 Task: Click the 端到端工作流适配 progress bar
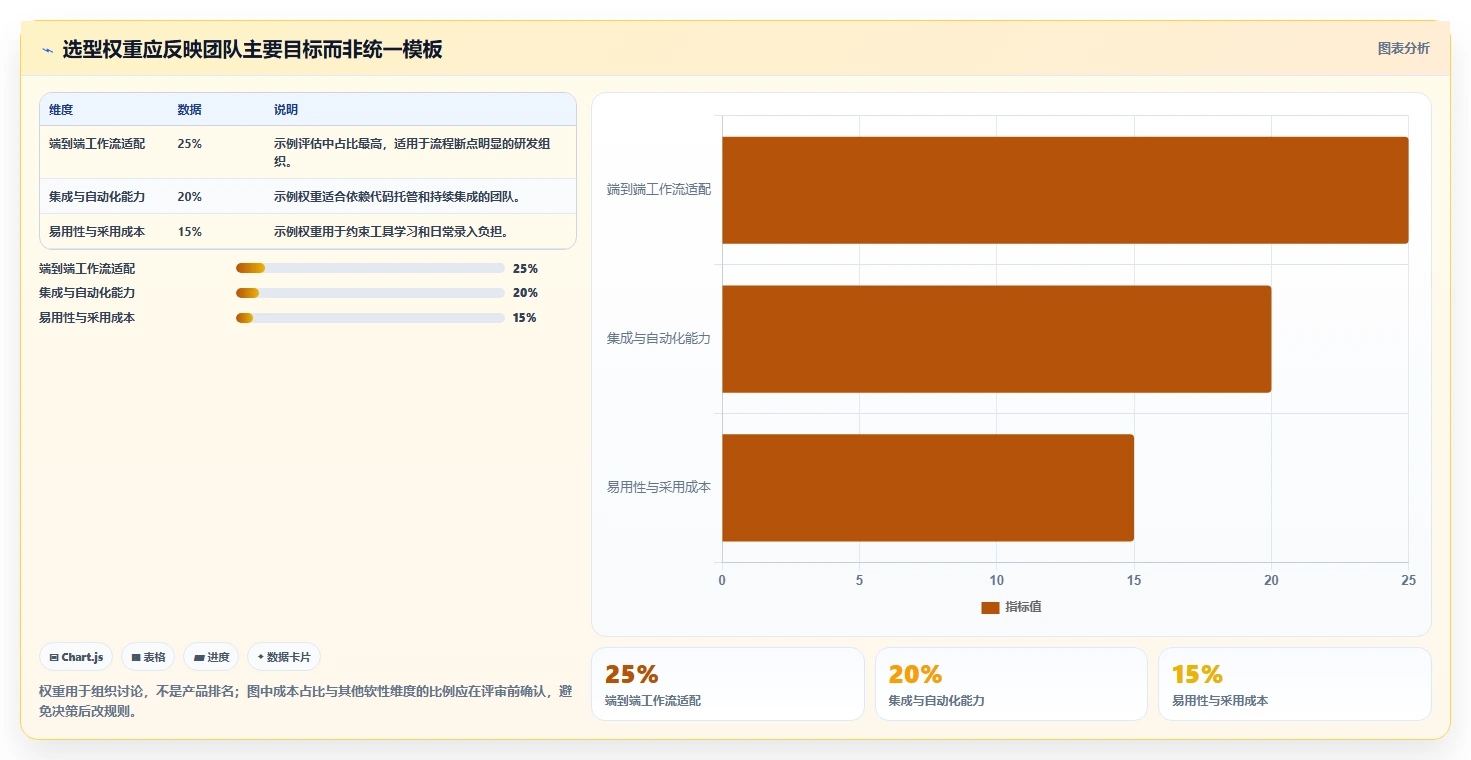click(x=370, y=268)
